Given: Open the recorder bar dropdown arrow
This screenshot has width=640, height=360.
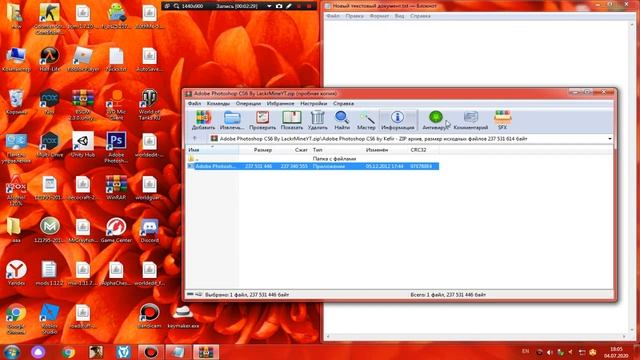Looking at the screenshot, I should 269,6.
